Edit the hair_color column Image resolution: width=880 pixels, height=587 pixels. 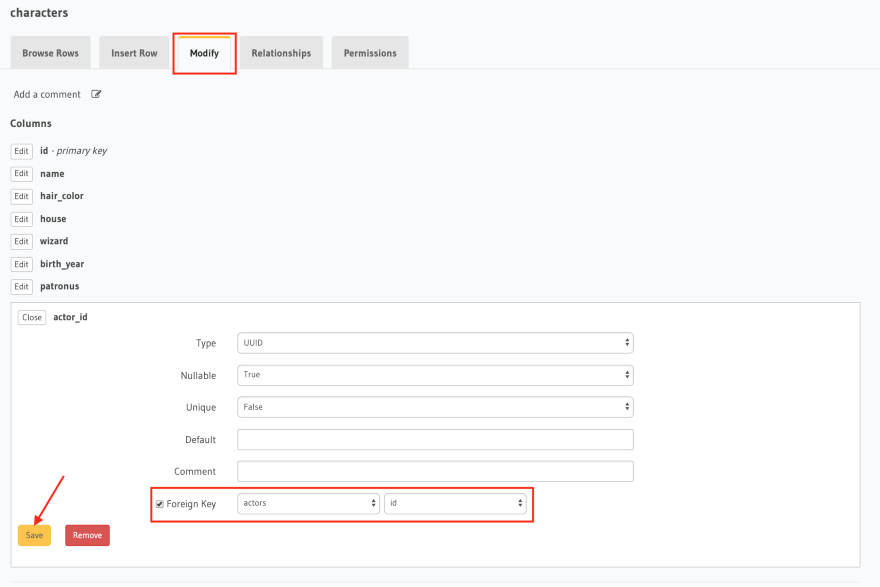point(21,196)
